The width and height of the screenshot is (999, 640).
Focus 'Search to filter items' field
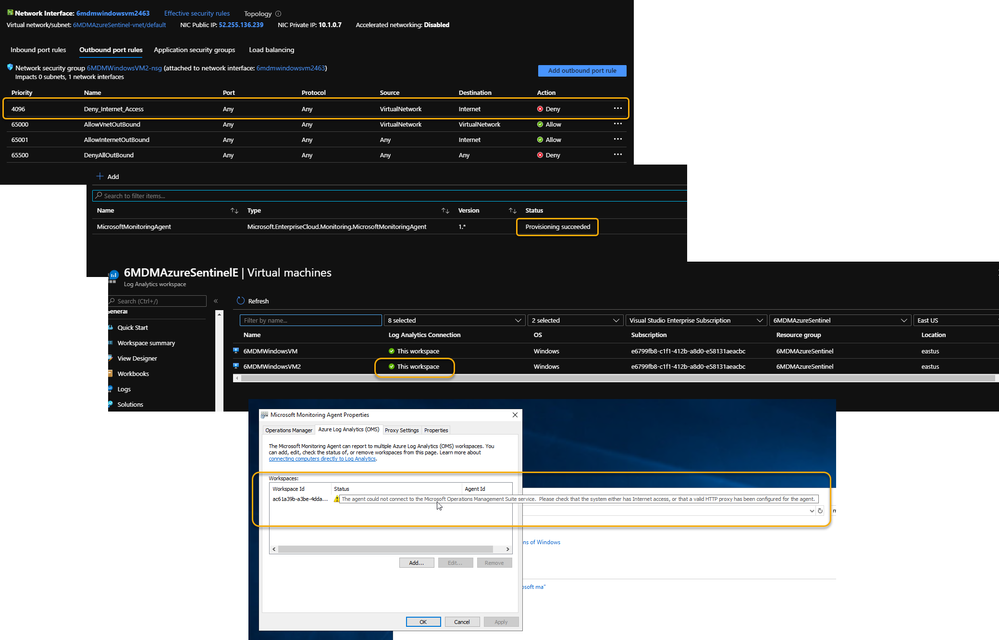tap(389, 196)
